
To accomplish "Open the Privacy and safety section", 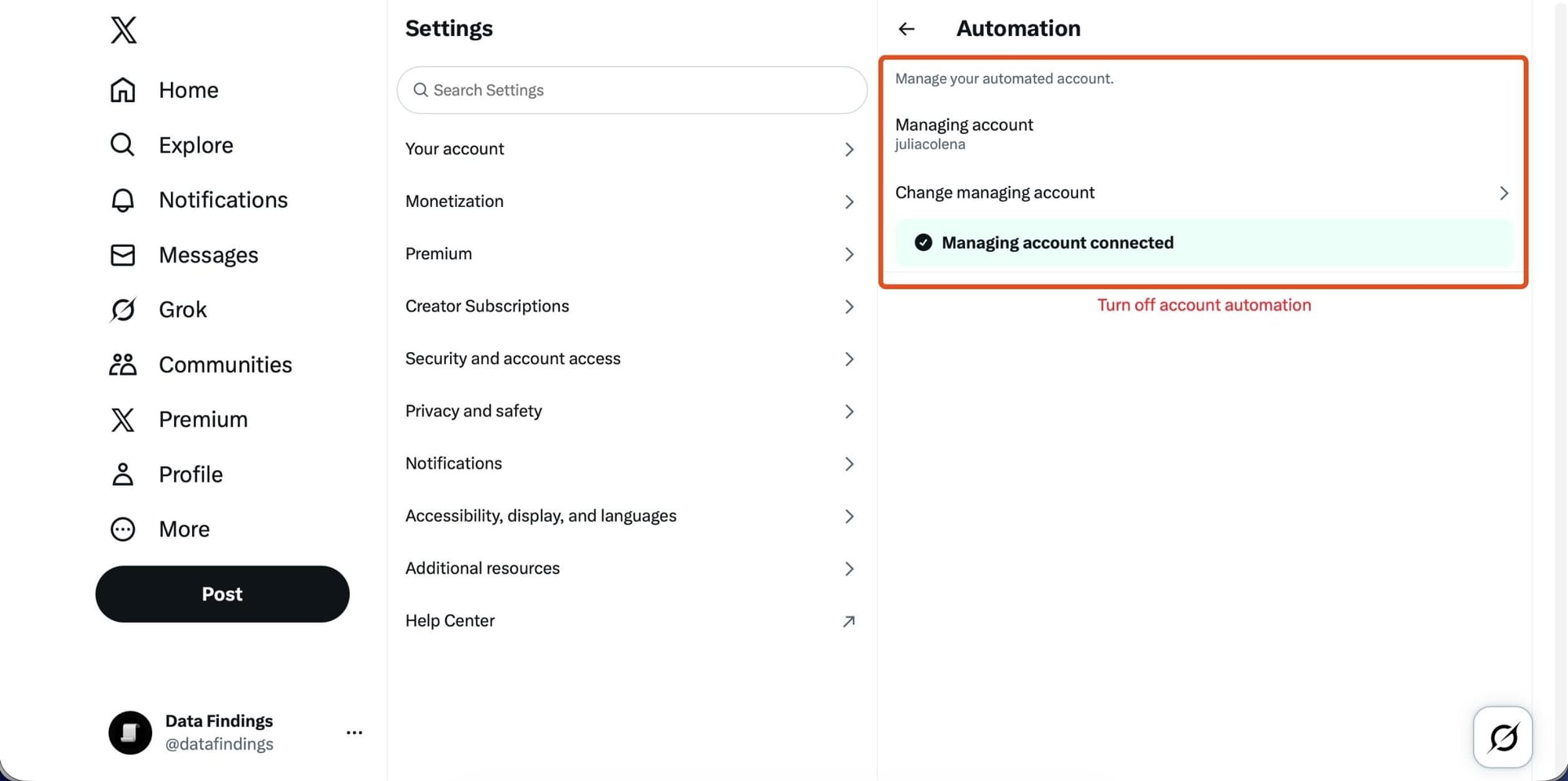I will click(631, 411).
